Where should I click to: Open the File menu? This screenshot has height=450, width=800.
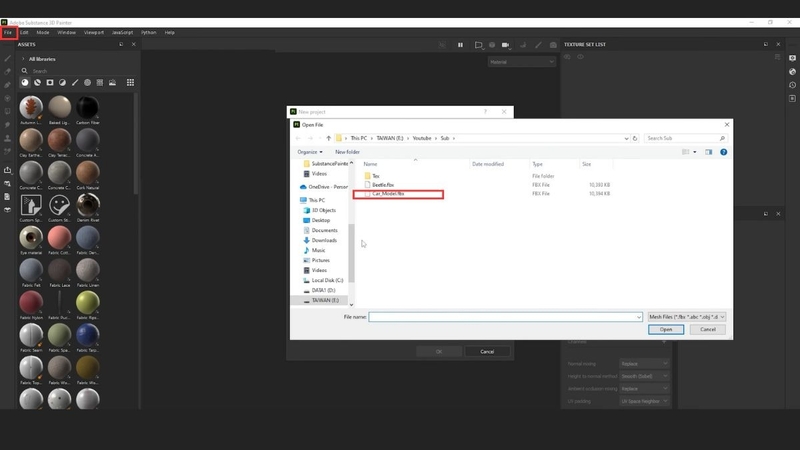(x=8, y=33)
